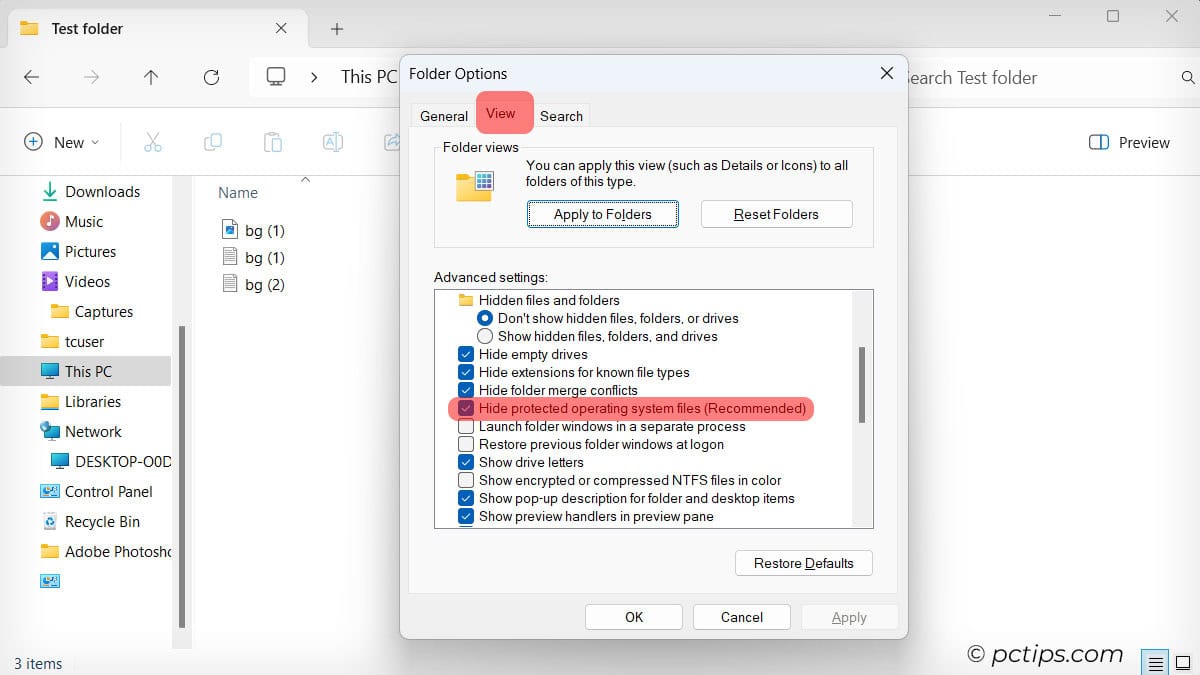Viewport: 1200px width, 675px height.
Task: Switch to thumbnail view in the status bar
Action: tap(1184, 662)
